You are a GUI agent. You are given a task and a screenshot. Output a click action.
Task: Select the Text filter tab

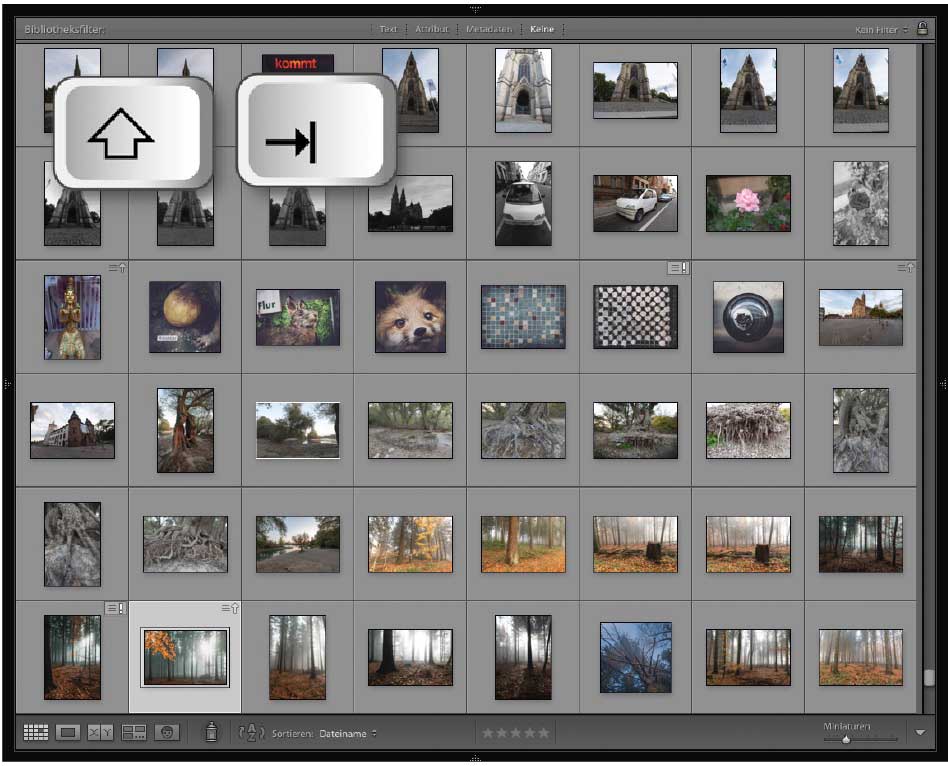(388, 29)
